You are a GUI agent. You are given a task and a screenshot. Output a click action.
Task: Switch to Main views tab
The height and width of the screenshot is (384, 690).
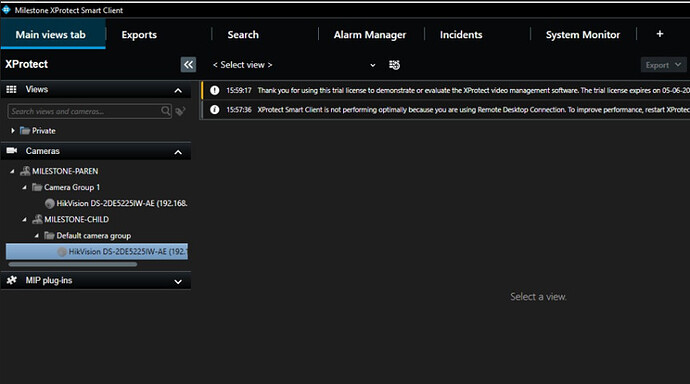point(53,34)
